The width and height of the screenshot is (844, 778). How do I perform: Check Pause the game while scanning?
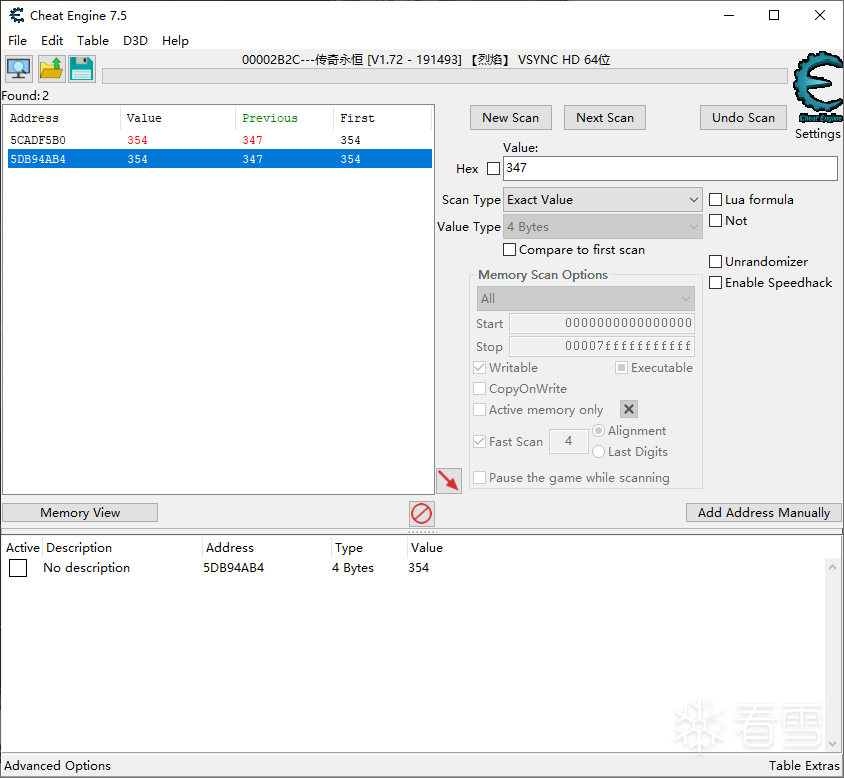[479, 478]
